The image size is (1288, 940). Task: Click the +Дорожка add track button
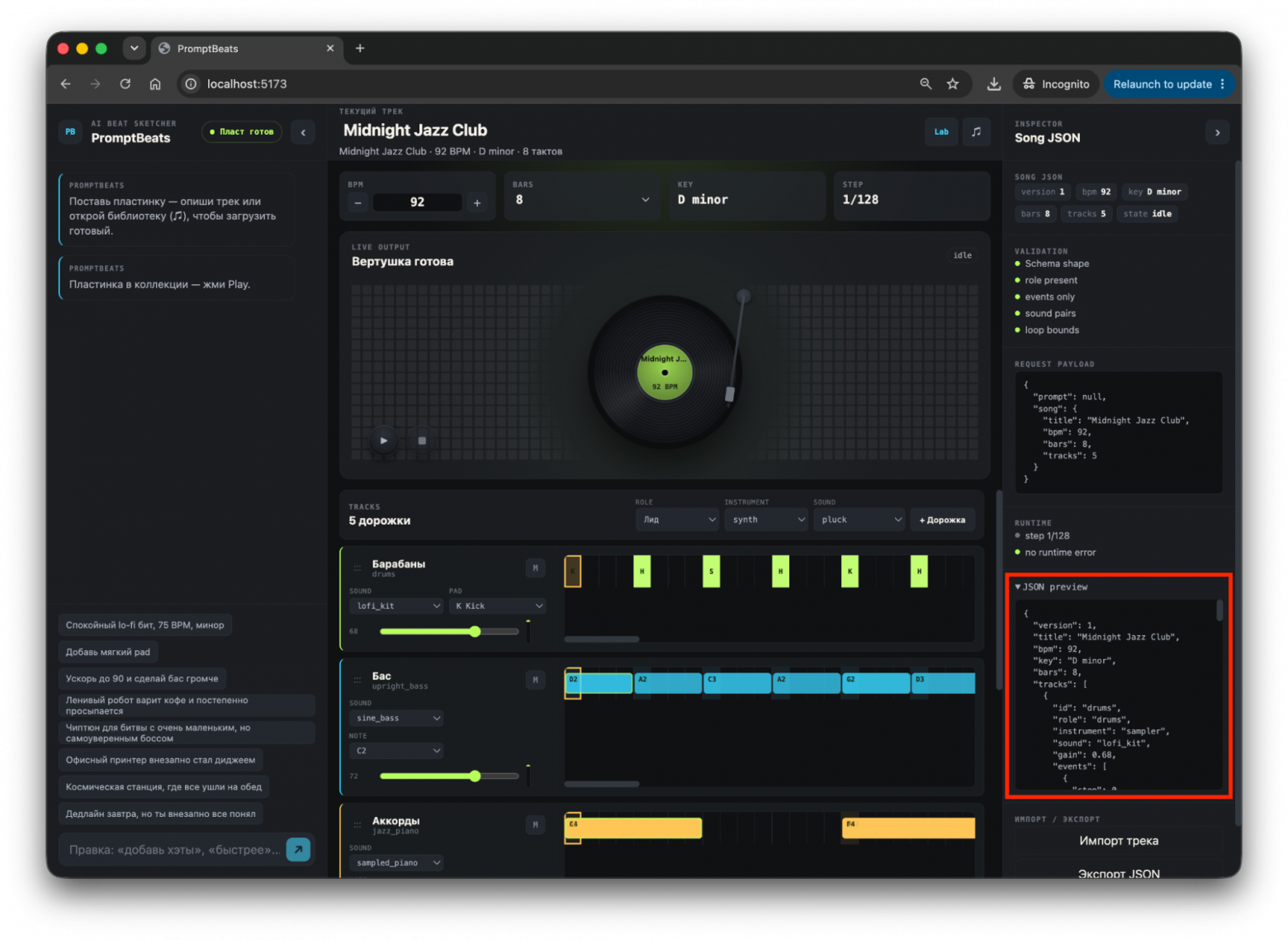click(942, 520)
